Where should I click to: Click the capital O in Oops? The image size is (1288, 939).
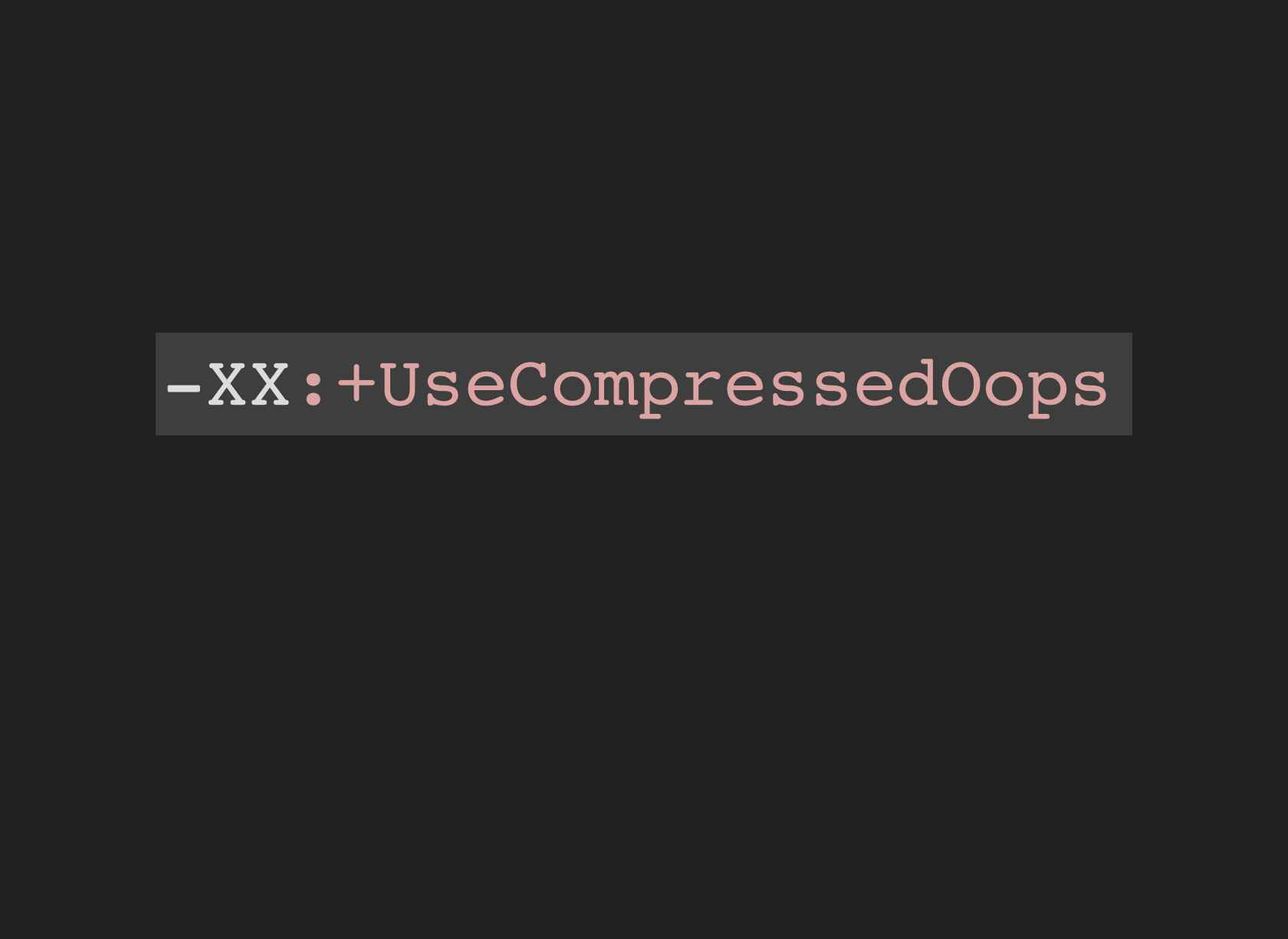coord(960,385)
